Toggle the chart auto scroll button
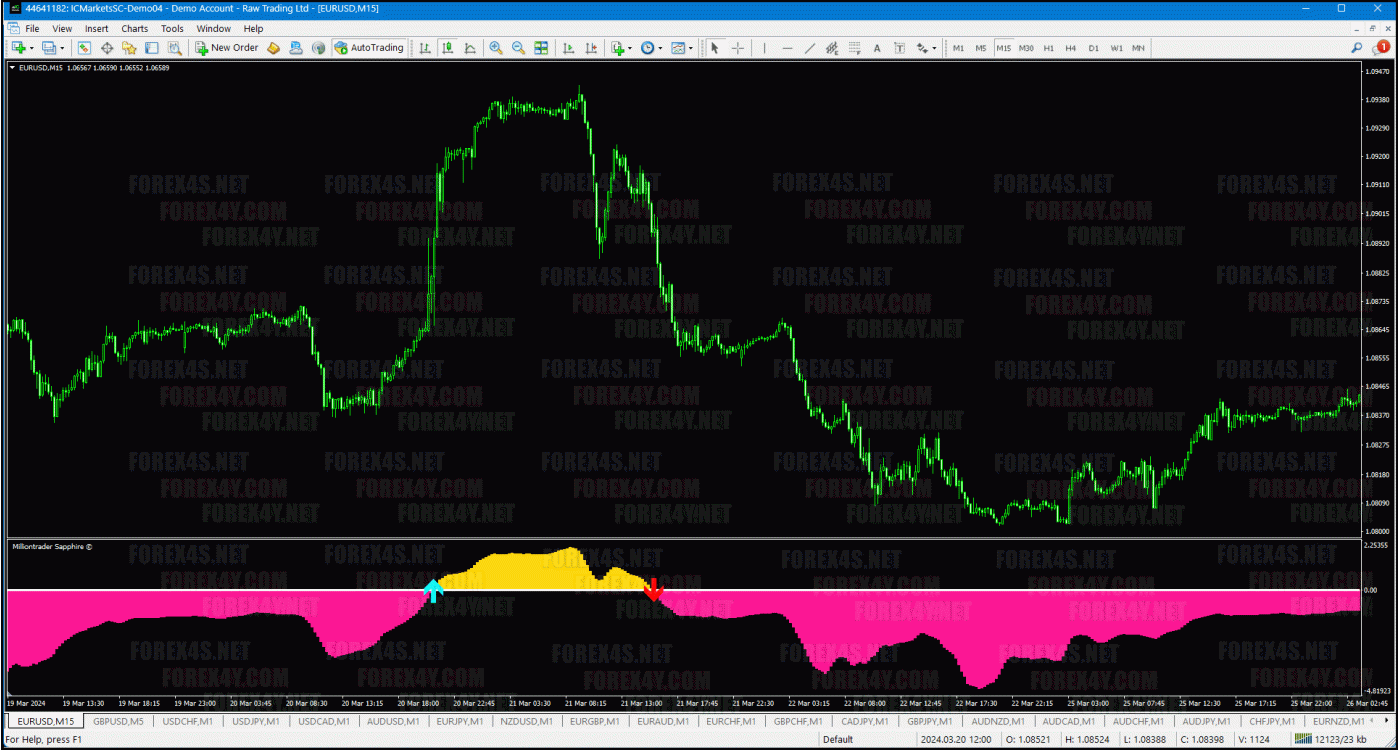Image resolution: width=1400 pixels, height=750 pixels. (x=568, y=48)
